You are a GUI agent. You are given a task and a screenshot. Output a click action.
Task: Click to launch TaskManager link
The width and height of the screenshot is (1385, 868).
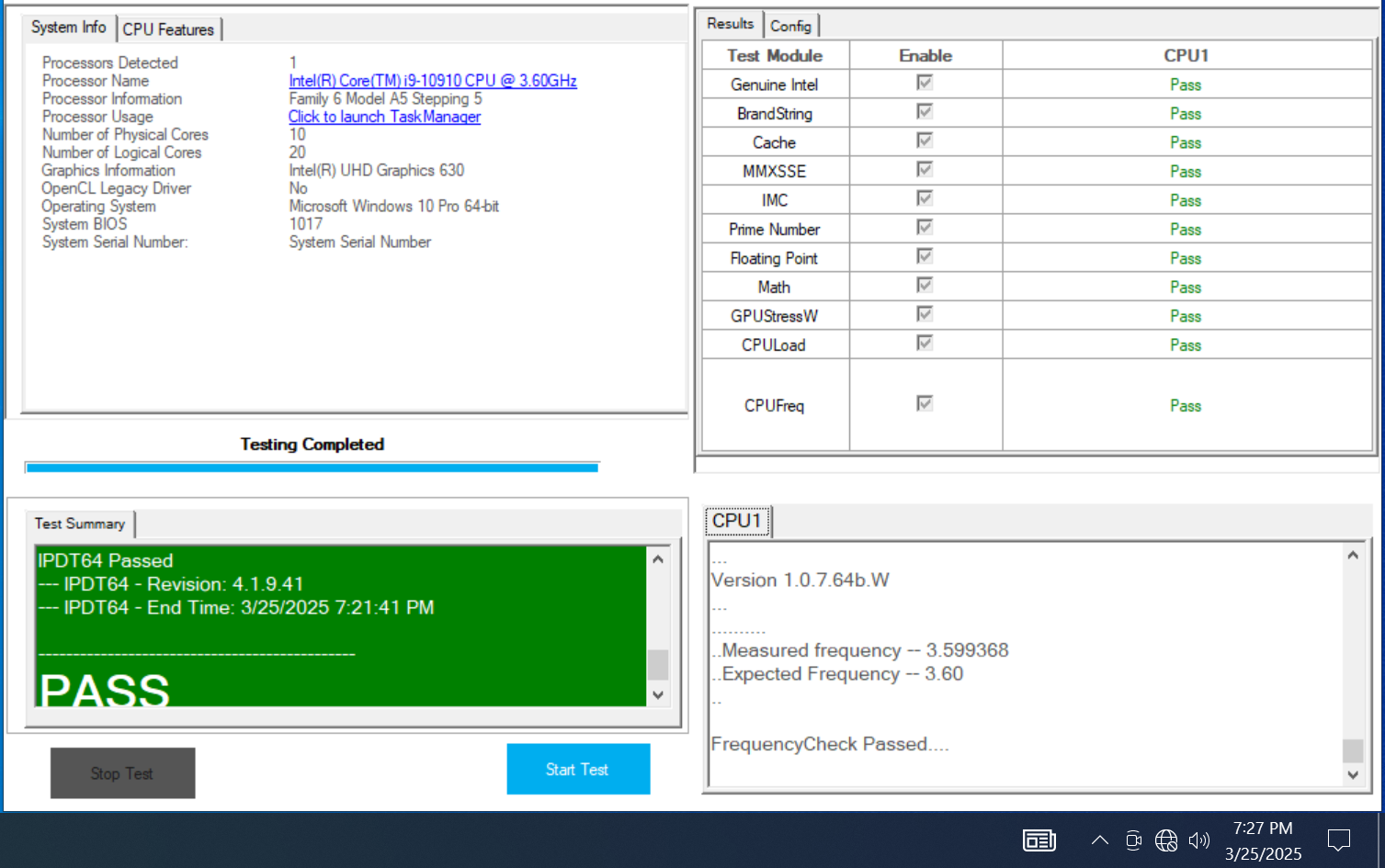[384, 117]
